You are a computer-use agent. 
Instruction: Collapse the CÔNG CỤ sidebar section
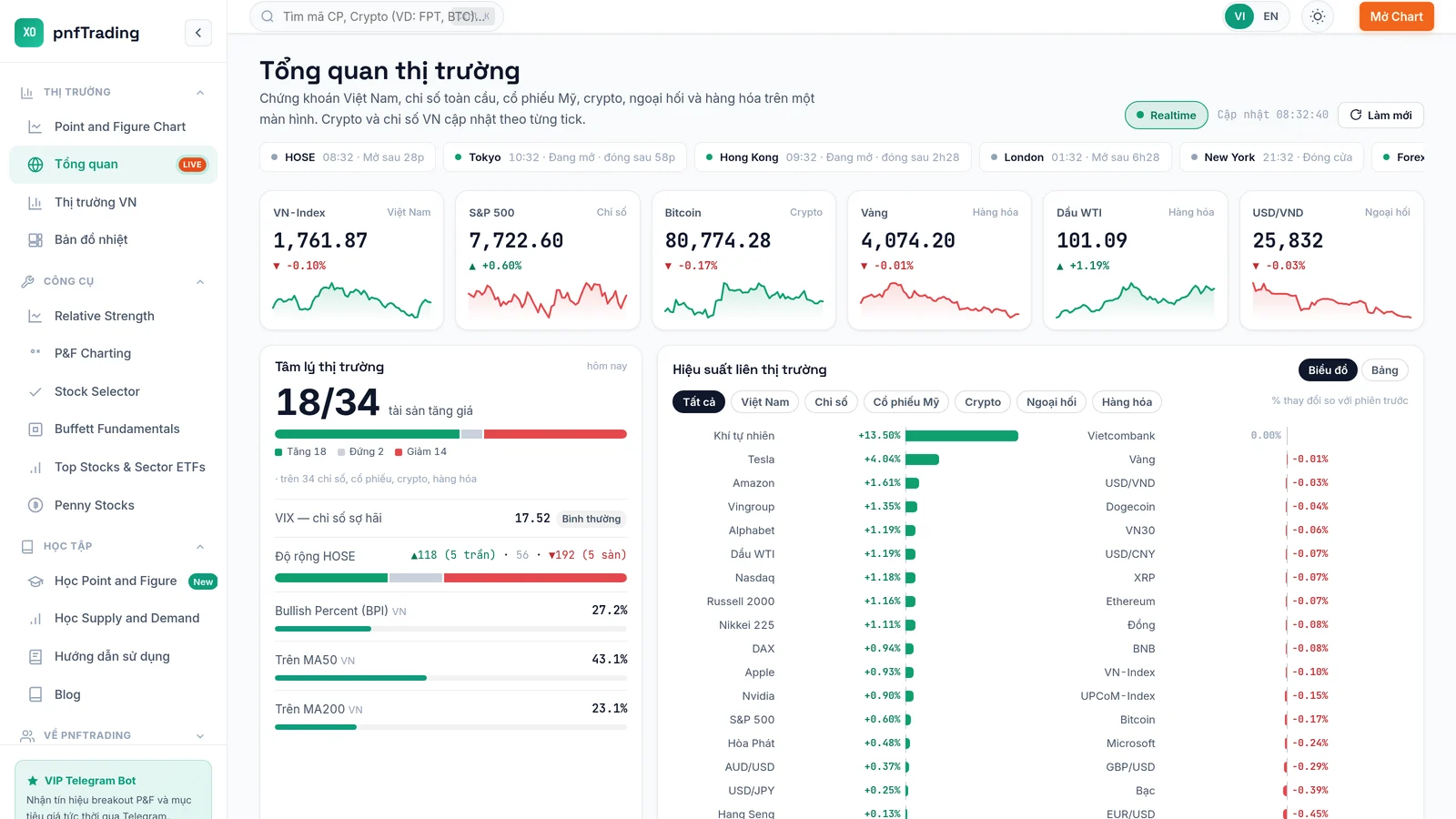200,282
